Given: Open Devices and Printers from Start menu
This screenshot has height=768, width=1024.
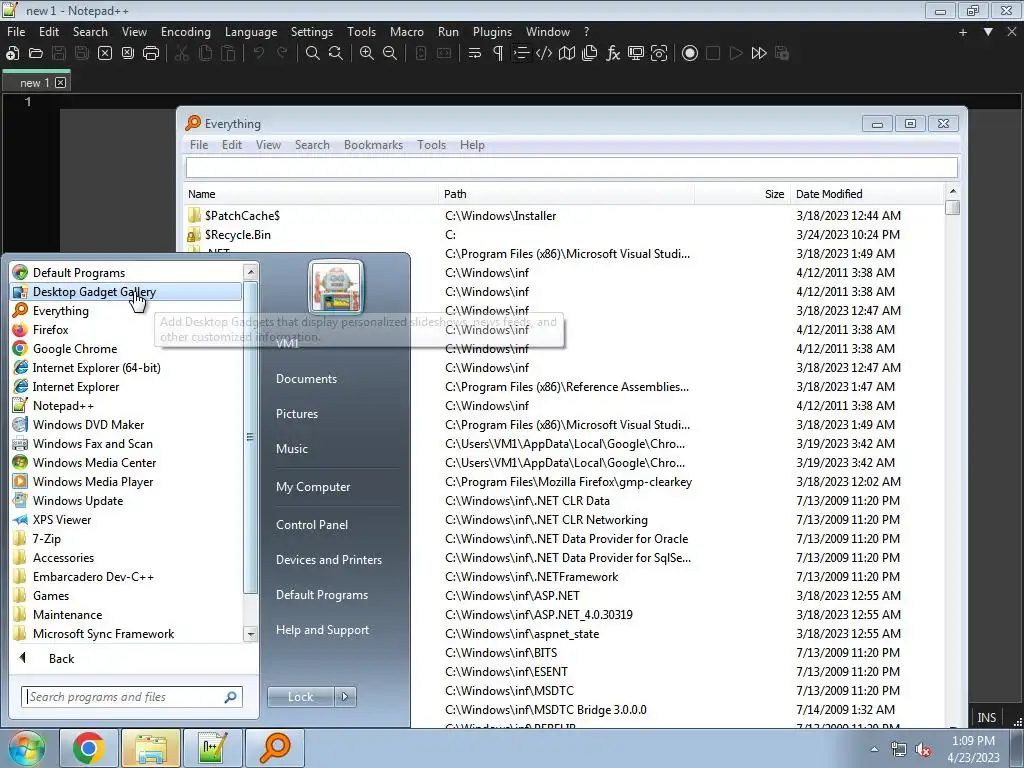Looking at the screenshot, I should point(328,560).
